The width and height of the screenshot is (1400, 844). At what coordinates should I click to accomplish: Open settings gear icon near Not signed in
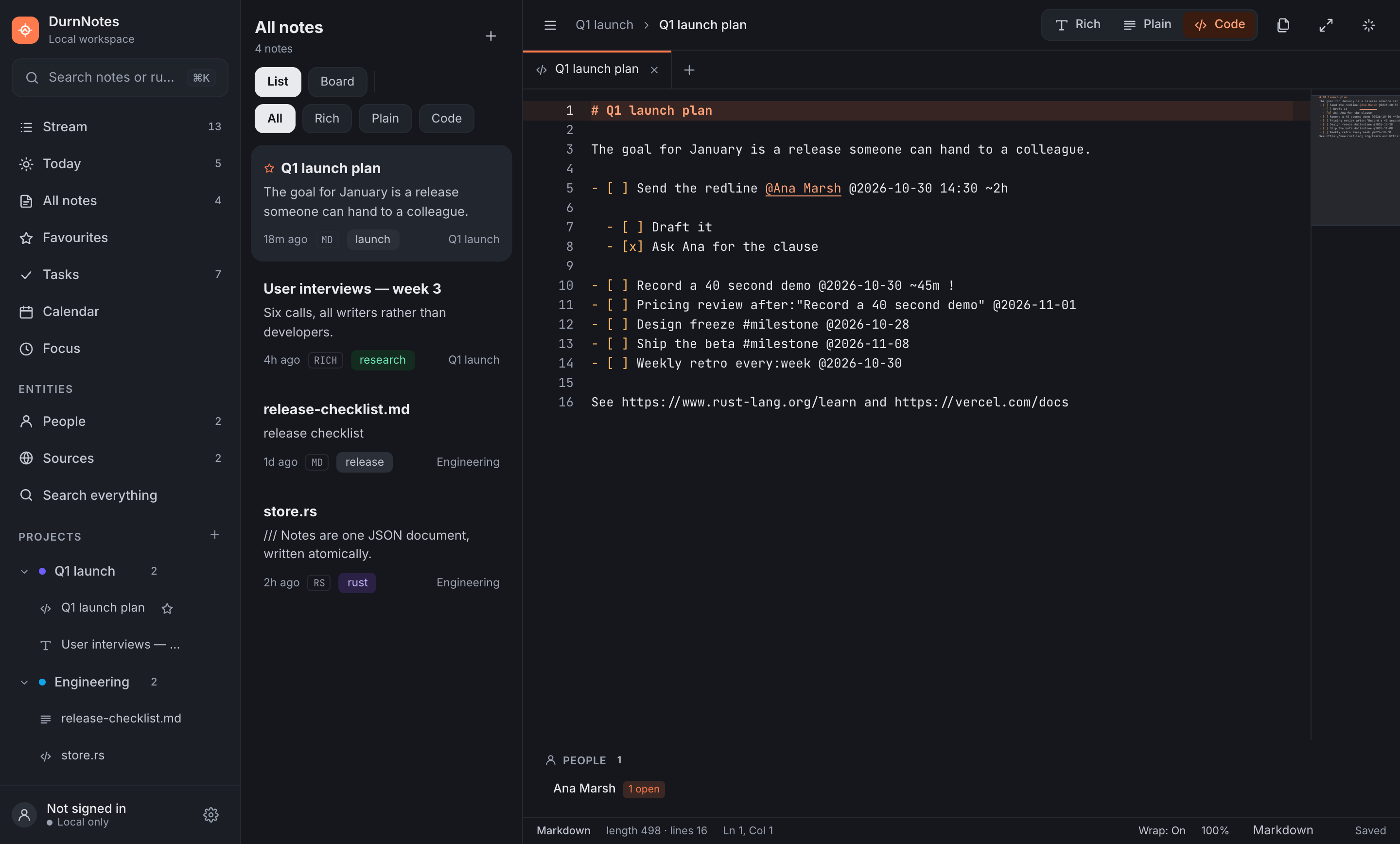(x=211, y=814)
